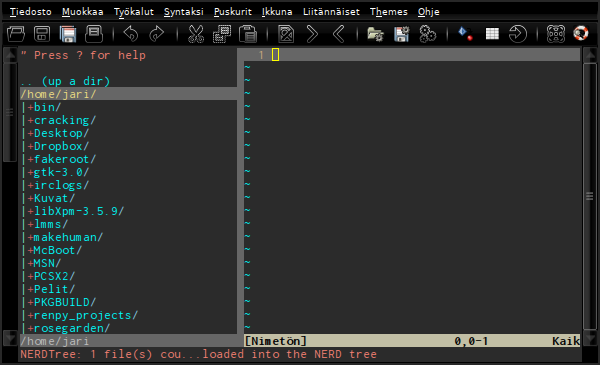Screen dimensions: 600x365
Task: Click the /home/jari NERDTree status line
Action: [129, 341]
